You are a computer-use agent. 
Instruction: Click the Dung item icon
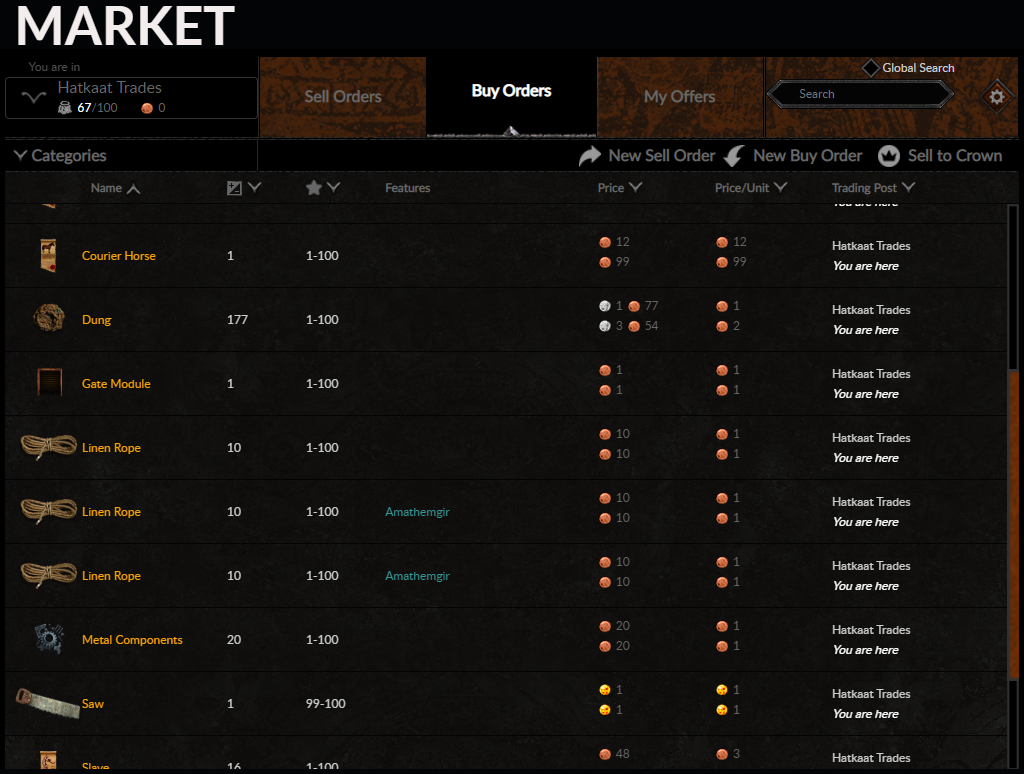[x=49, y=318]
